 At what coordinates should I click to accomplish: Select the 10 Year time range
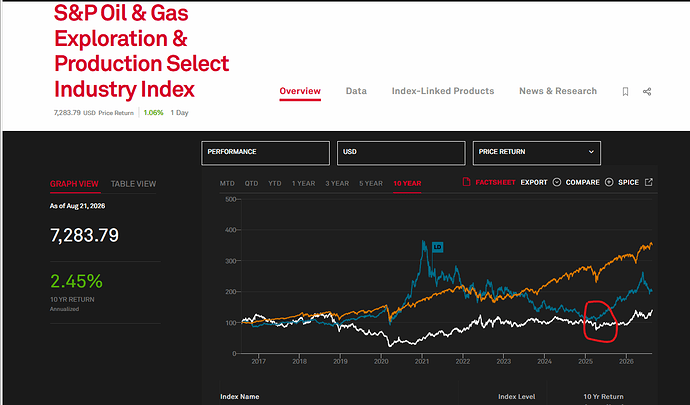click(407, 183)
